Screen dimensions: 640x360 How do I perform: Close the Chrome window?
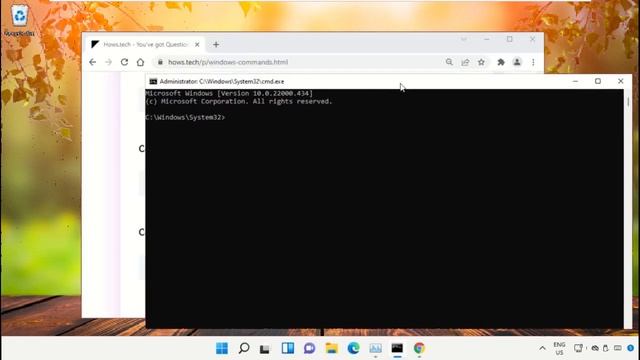(533, 39)
